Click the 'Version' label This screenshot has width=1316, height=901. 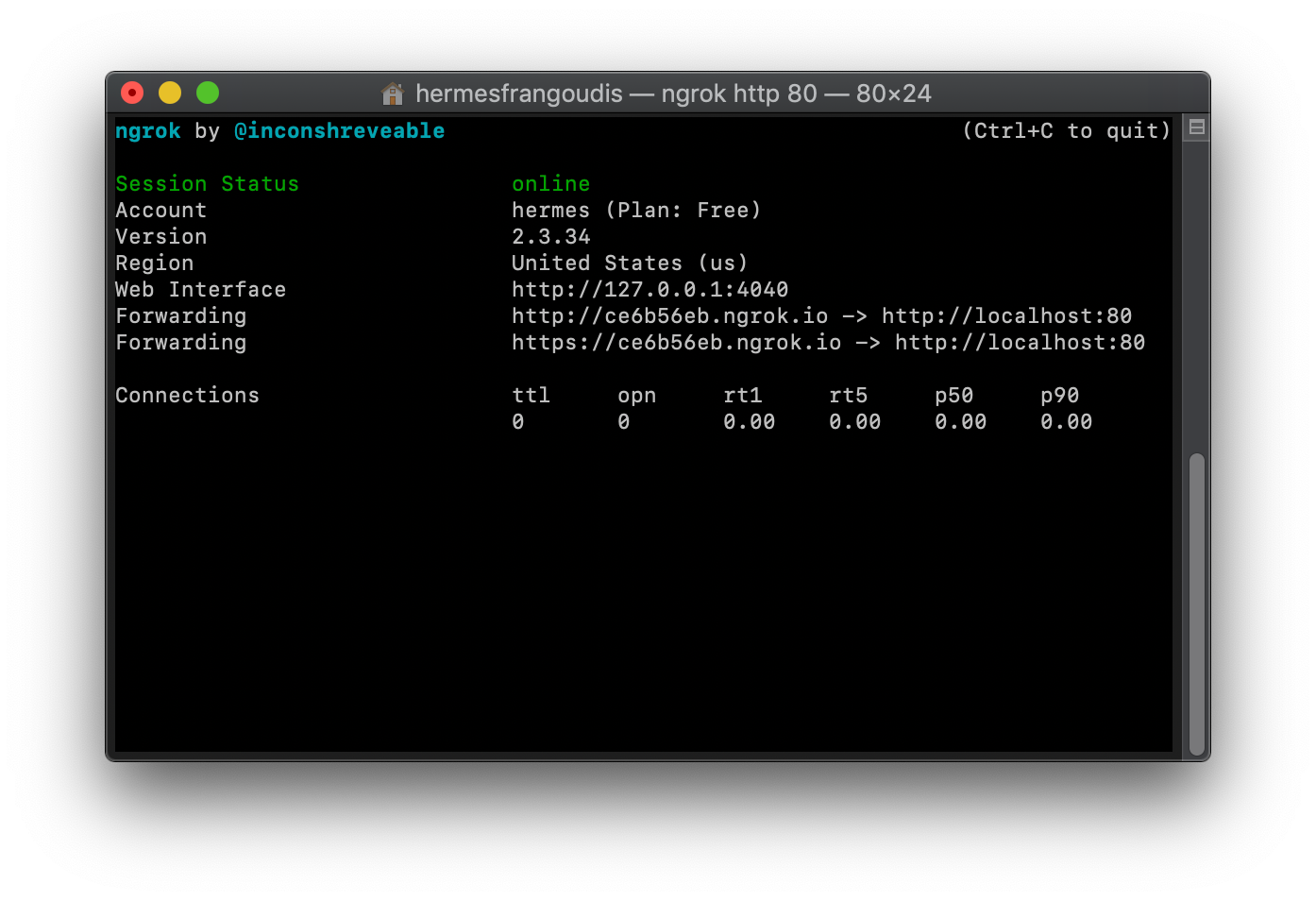tap(160, 237)
